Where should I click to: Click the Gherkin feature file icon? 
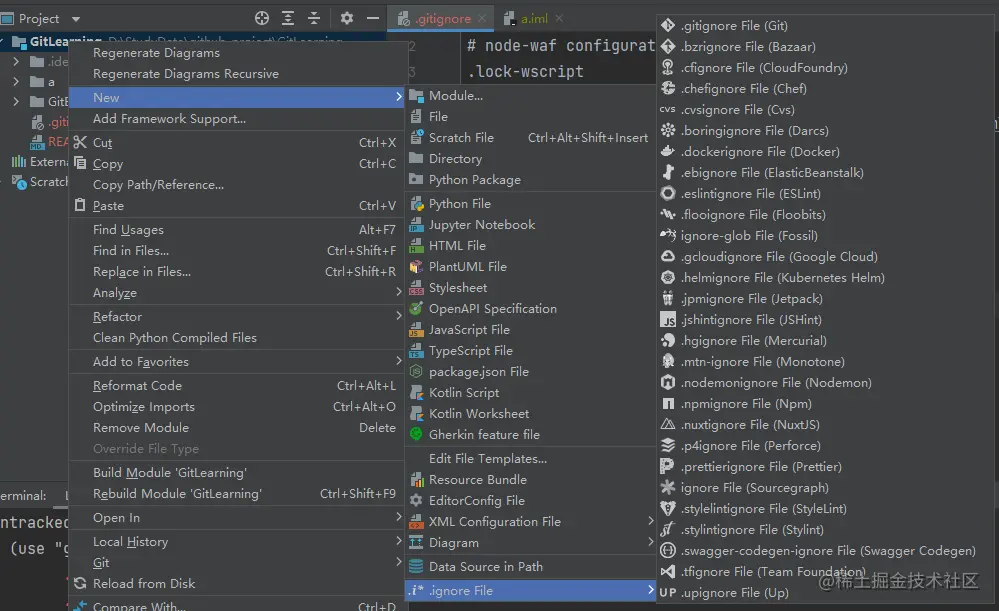coord(416,435)
